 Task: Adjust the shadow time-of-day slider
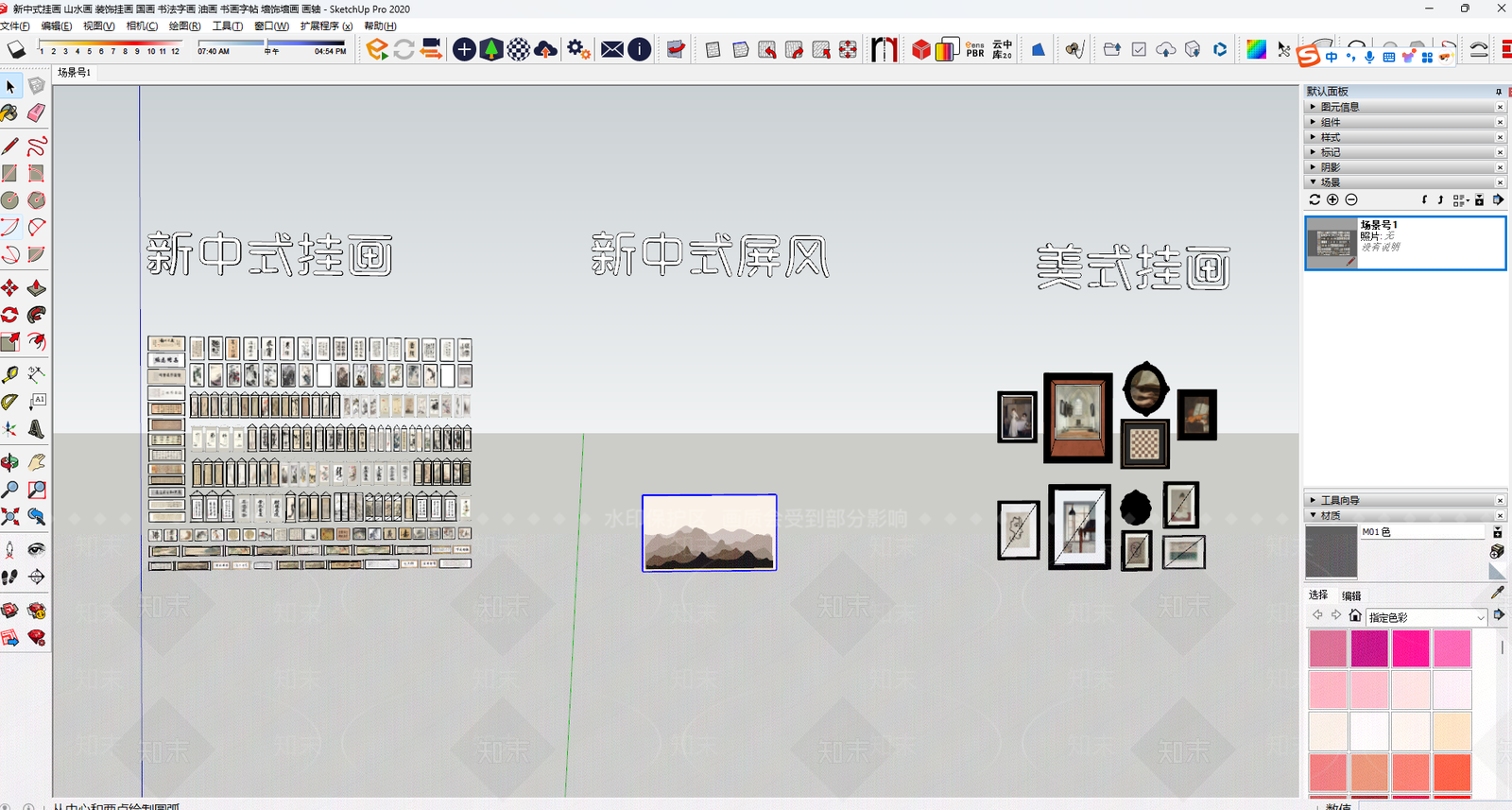coord(272,43)
